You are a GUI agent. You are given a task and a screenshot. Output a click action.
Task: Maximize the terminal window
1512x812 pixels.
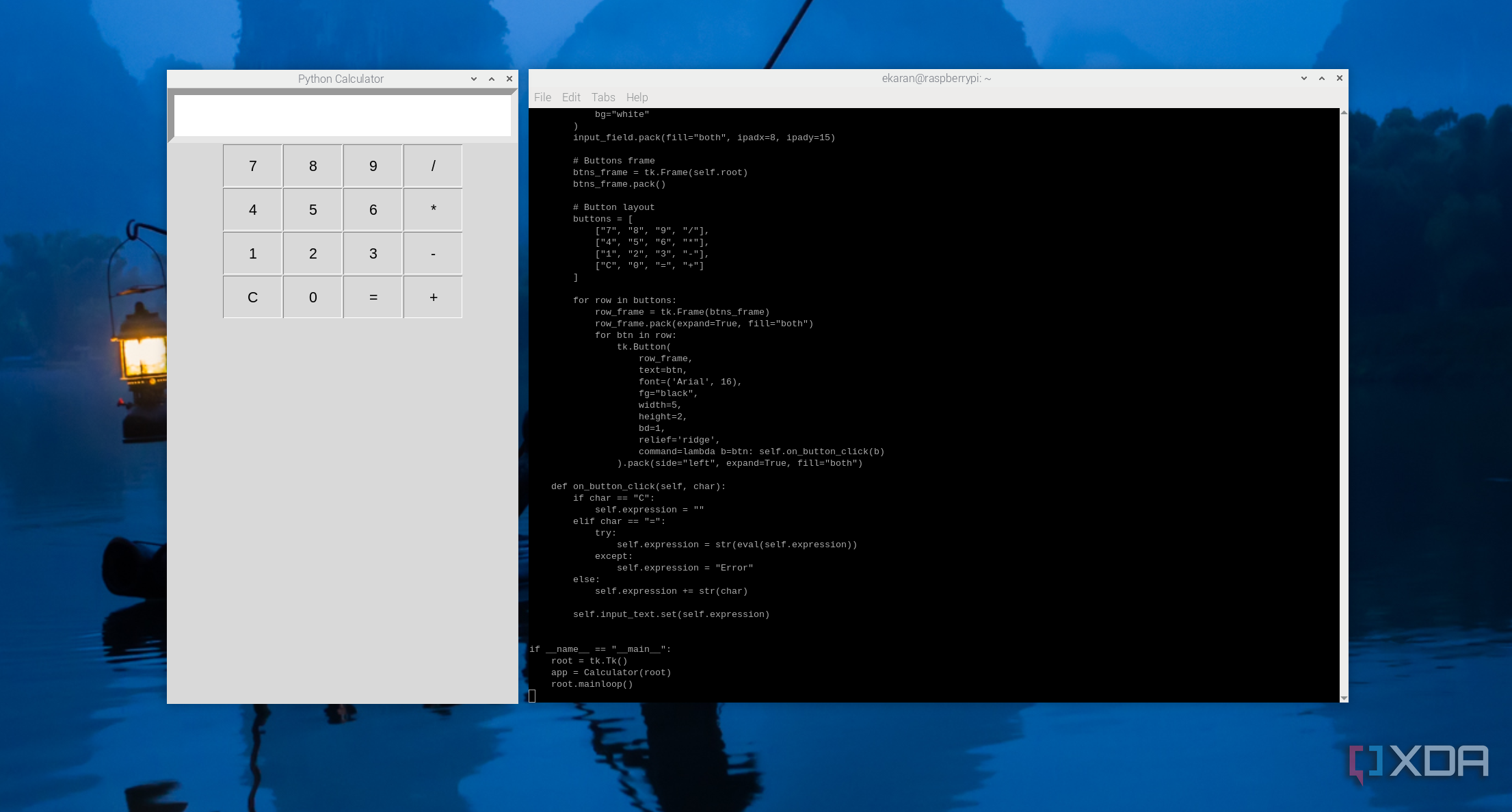(x=1322, y=78)
